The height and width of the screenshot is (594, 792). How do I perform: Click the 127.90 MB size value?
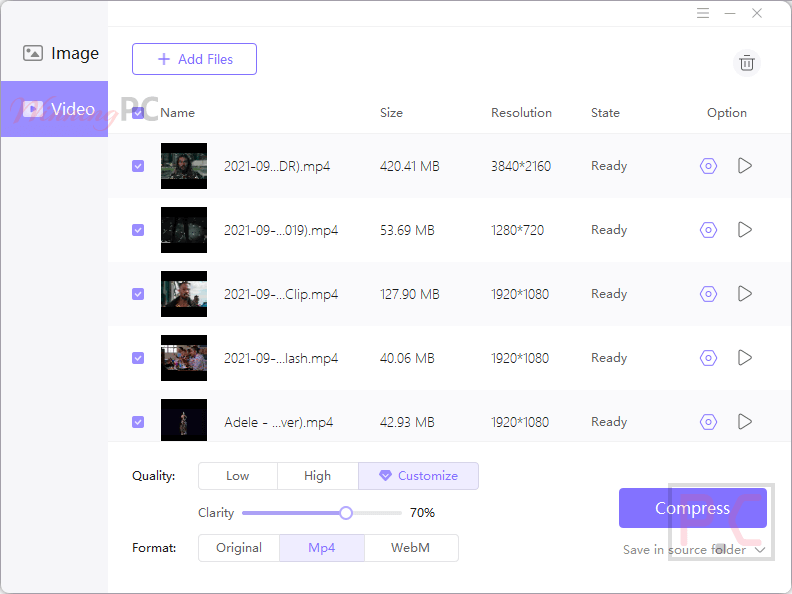tap(410, 294)
